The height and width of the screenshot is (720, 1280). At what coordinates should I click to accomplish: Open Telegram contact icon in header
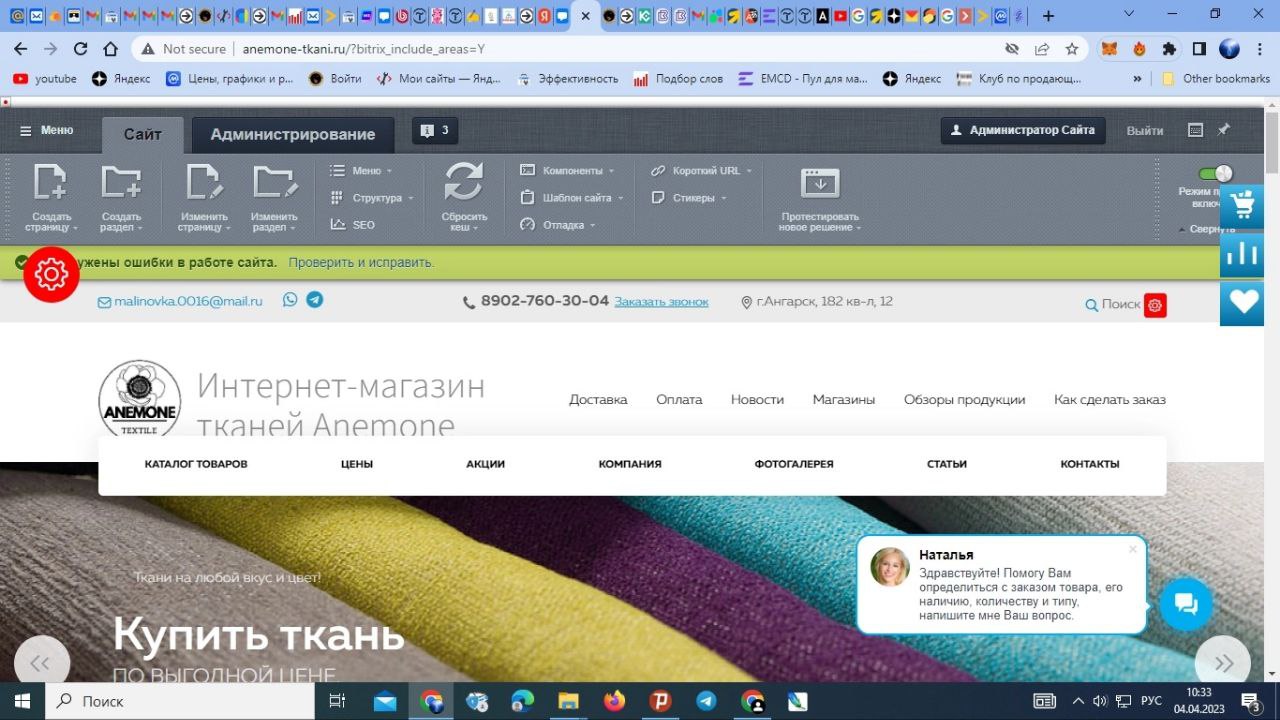tap(315, 299)
